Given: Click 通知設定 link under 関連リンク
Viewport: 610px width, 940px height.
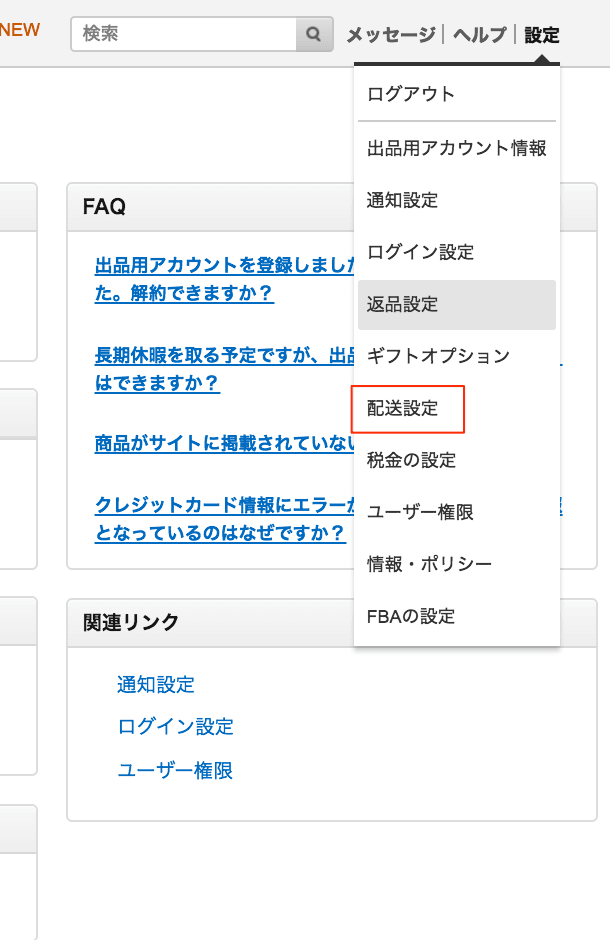Looking at the screenshot, I should pos(156,685).
